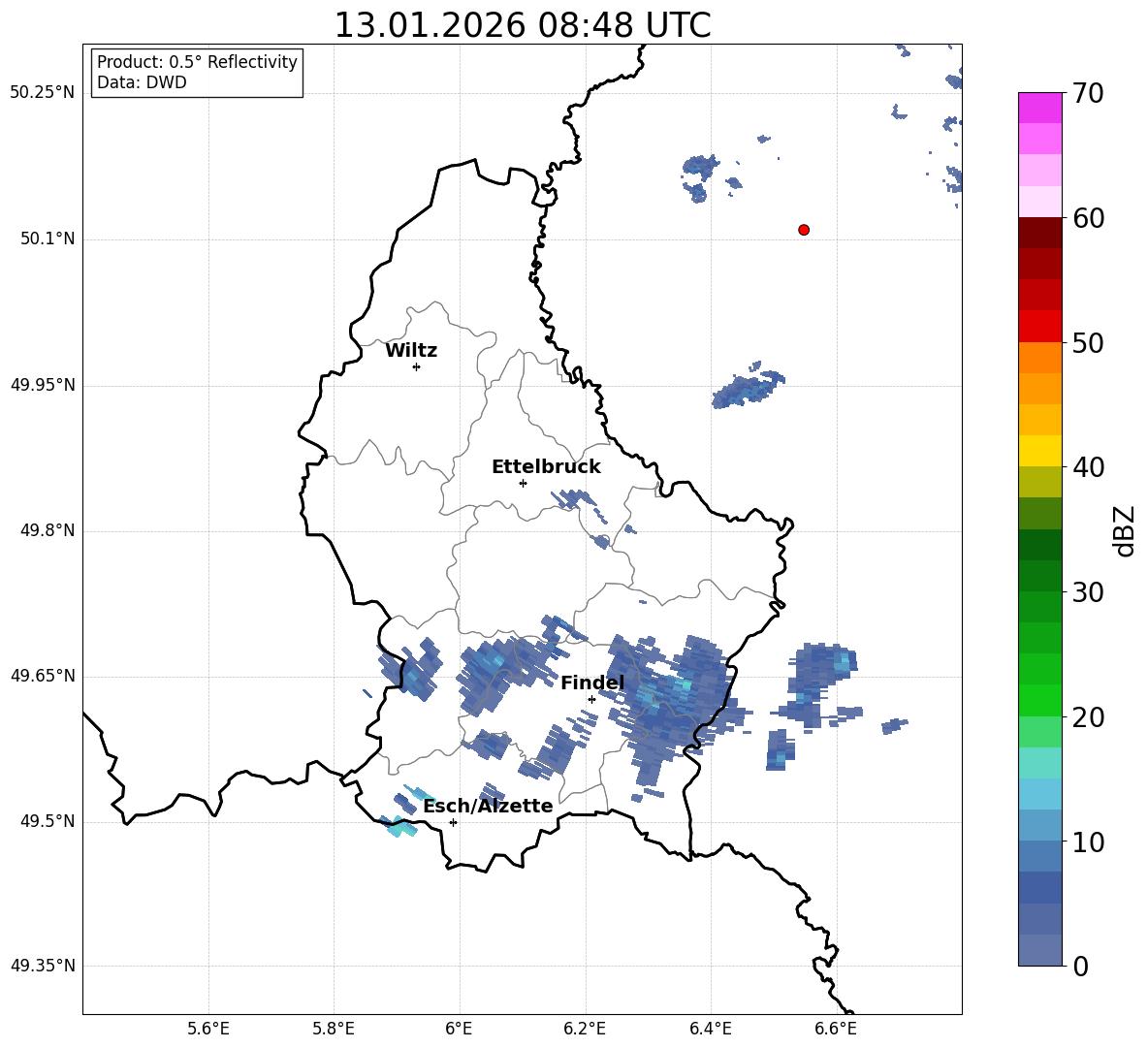Click the red radar site dot
Screen dimensions: 1148x1048
pyautogui.click(x=804, y=230)
